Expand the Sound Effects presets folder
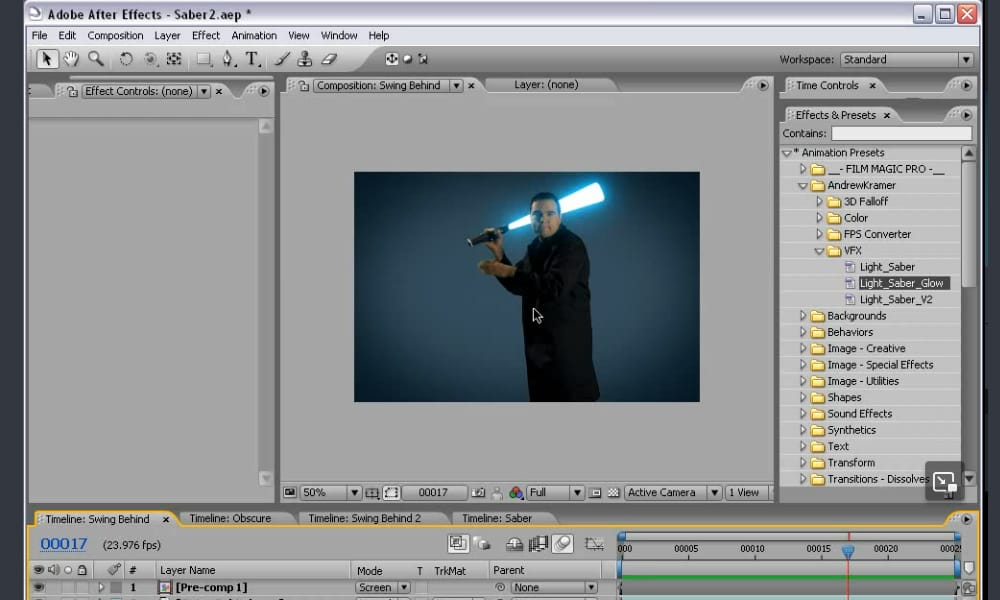This screenshot has width=1000, height=600. click(804, 413)
